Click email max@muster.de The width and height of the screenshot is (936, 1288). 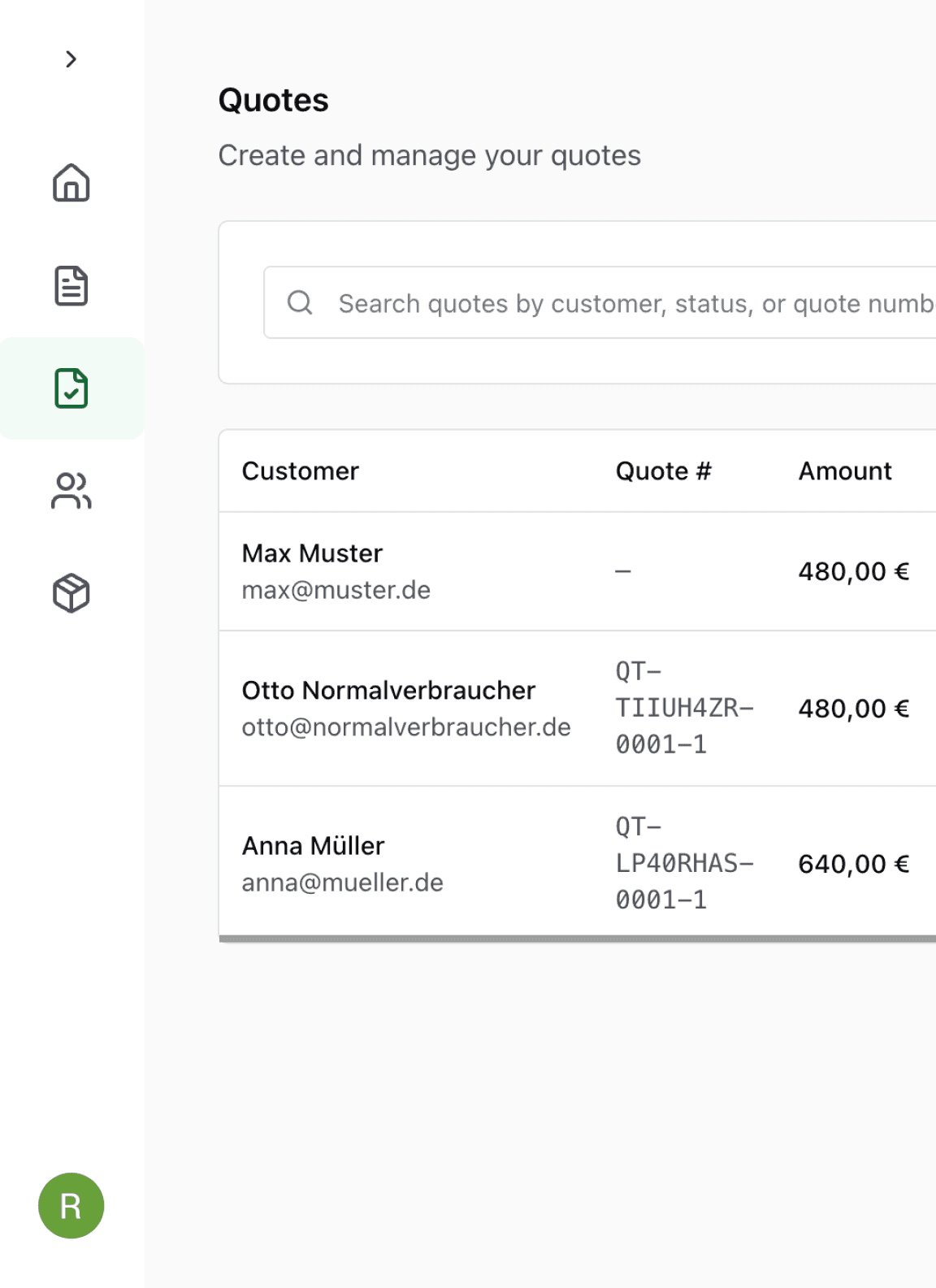(x=336, y=590)
